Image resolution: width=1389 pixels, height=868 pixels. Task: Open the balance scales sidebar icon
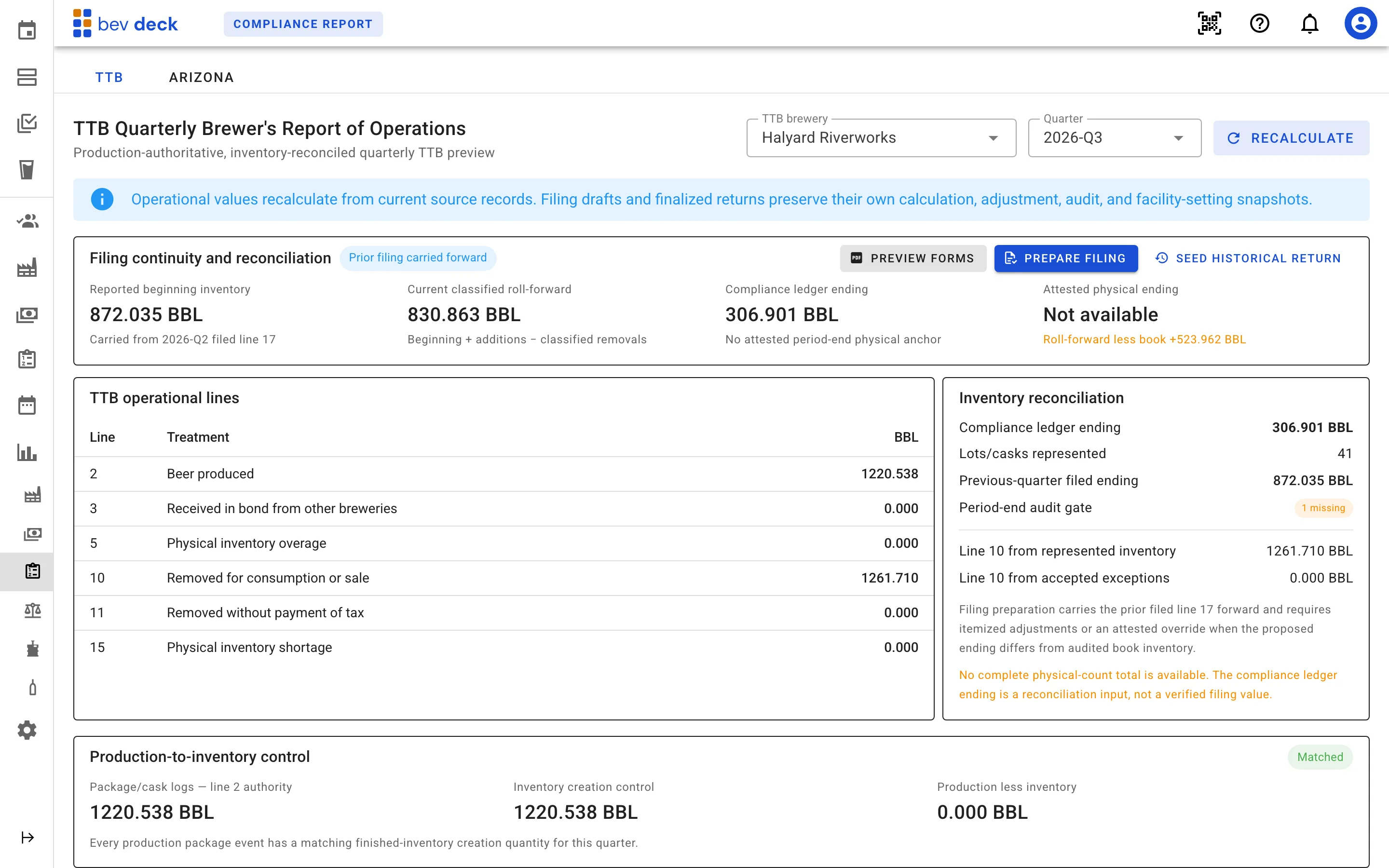32,610
